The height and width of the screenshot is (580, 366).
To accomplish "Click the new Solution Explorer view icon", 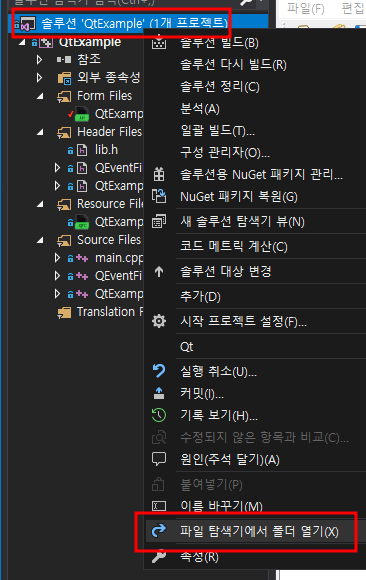I will point(159,222).
